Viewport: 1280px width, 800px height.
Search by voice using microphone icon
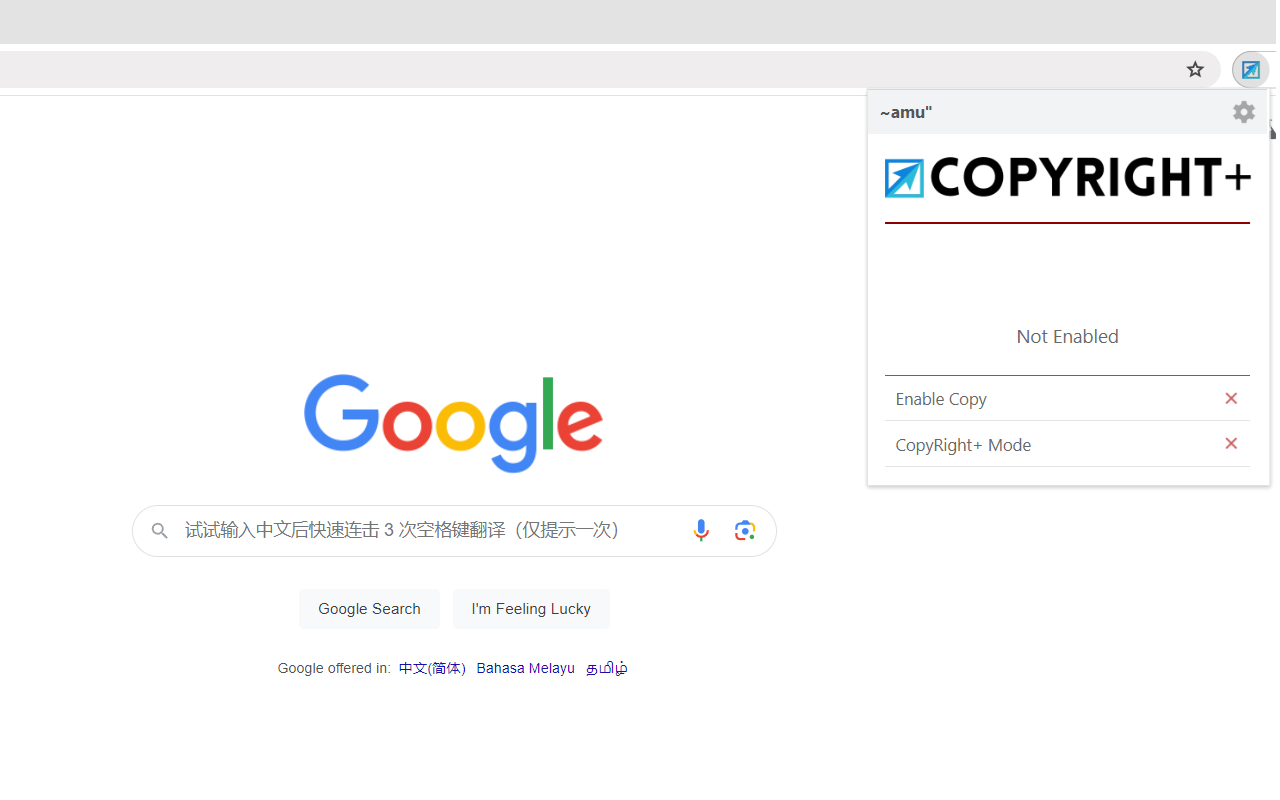coord(701,531)
